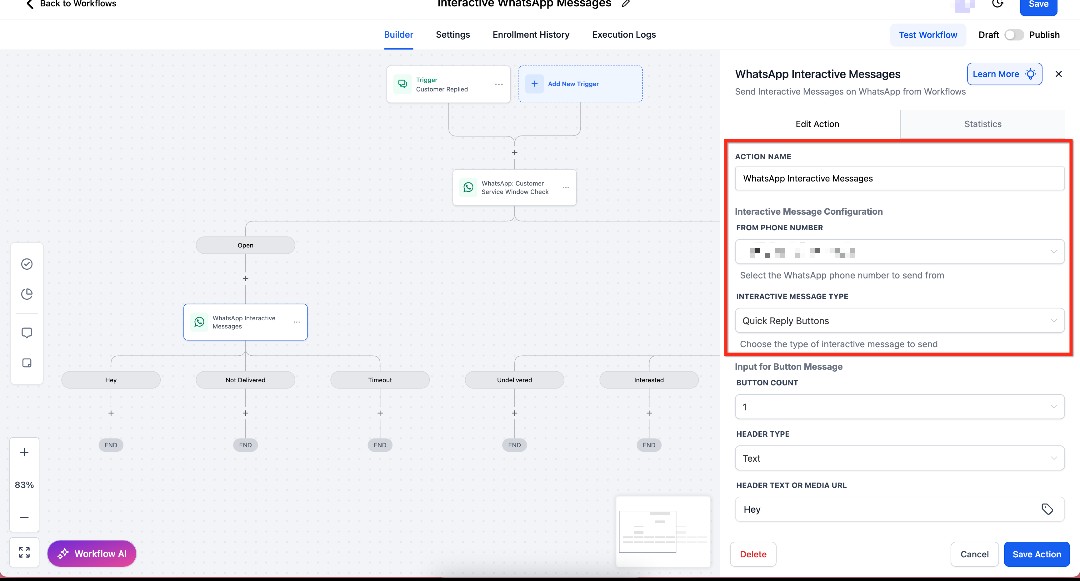Select the Not Delivered branch label

point(245,380)
